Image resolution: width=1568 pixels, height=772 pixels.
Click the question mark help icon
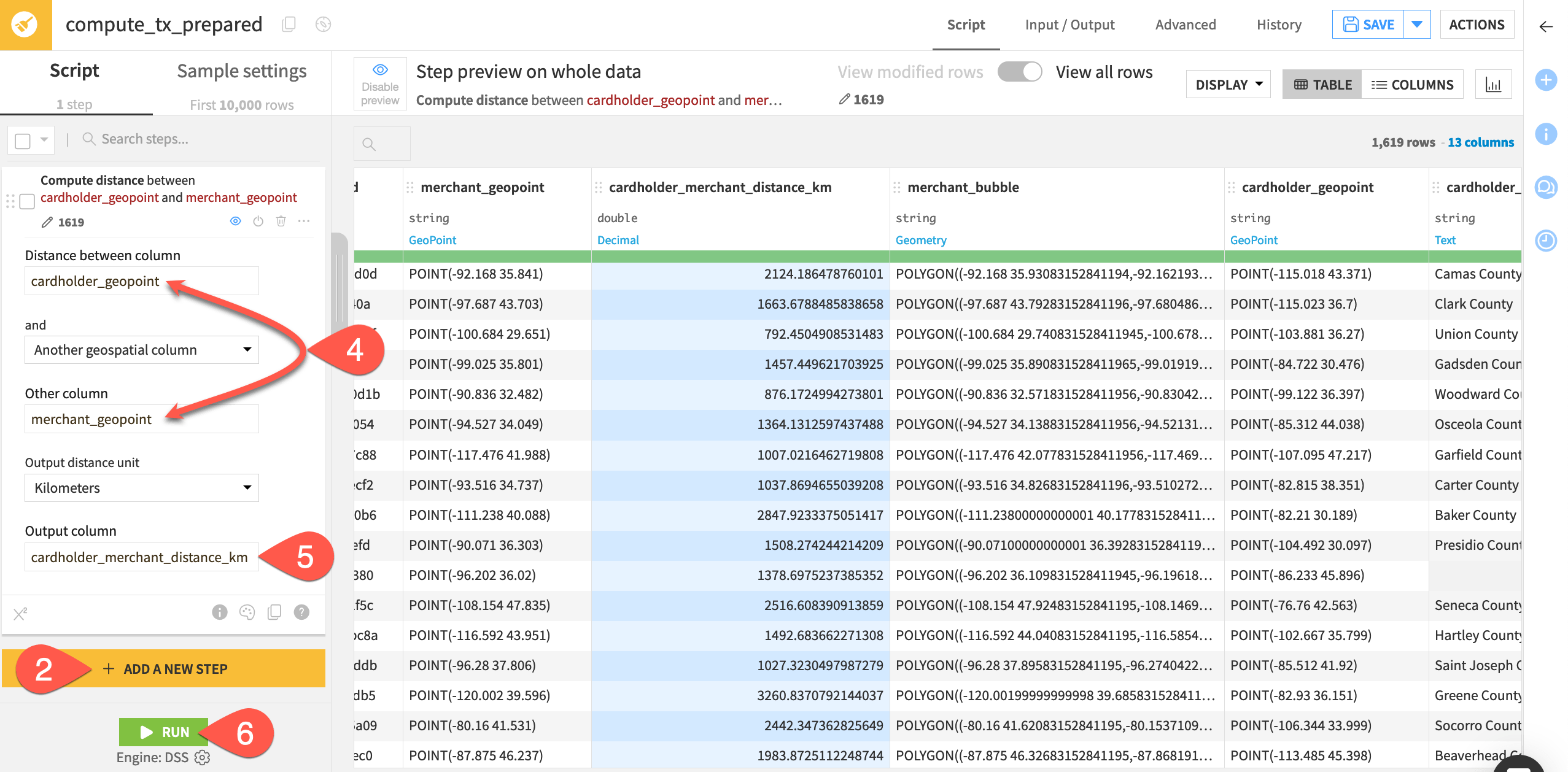pyautogui.click(x=301, y=612)
